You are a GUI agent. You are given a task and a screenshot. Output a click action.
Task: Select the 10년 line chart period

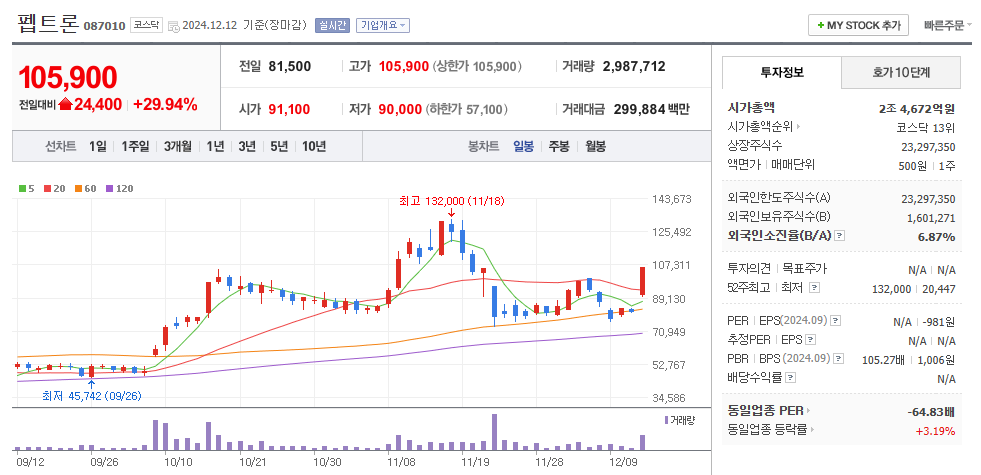[314, 146]
